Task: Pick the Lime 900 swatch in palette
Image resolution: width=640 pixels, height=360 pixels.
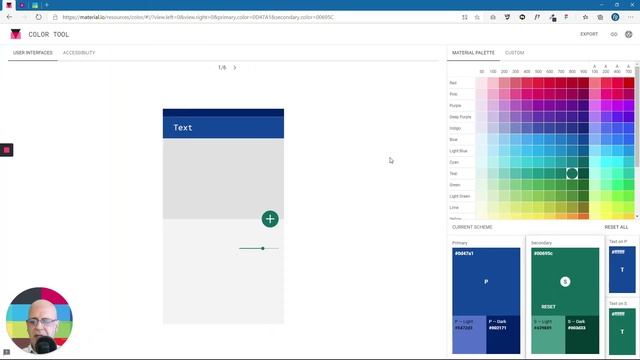Action: 583,207
